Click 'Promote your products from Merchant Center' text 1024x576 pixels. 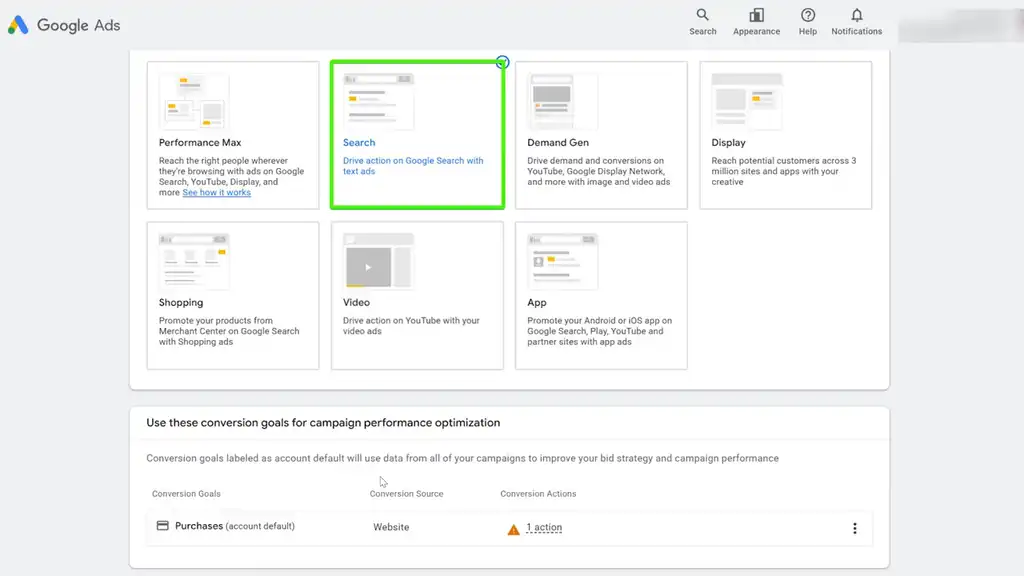click(229, 331)
